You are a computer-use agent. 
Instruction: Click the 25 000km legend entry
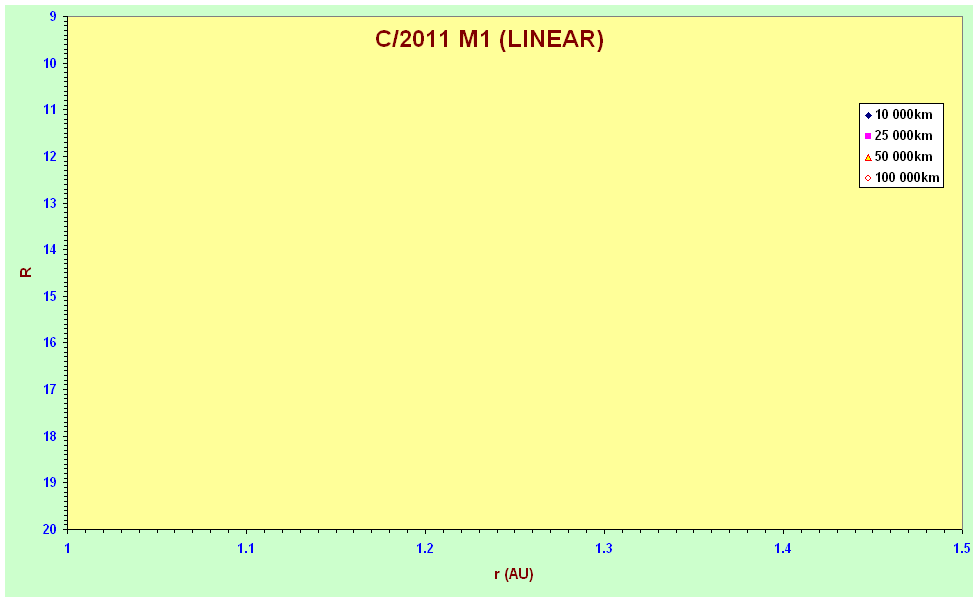pyautogui.click(x=899, y=135)
